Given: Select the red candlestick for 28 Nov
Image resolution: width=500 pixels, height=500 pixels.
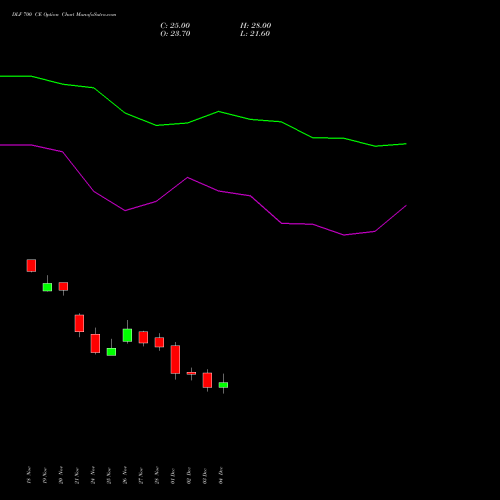Looking at the screenshot, I should click(x=159, y=342).
